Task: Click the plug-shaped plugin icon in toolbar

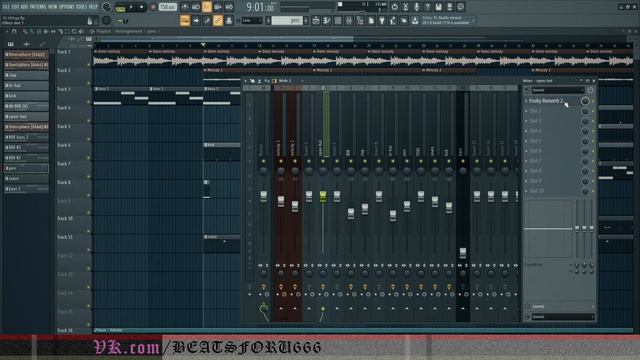Action: point(382,20)
